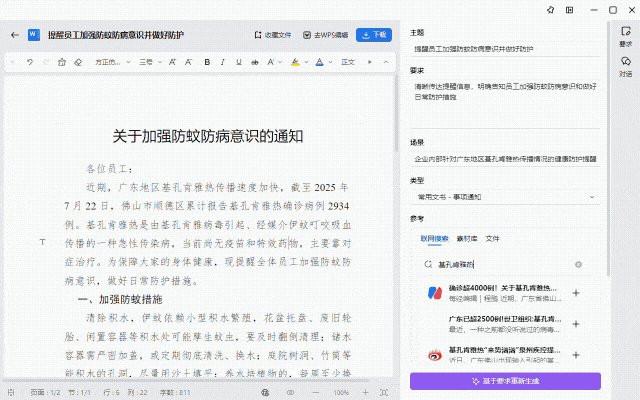
Task: Open the 对话 sidebar panel
Action: [x=625, y=67]
